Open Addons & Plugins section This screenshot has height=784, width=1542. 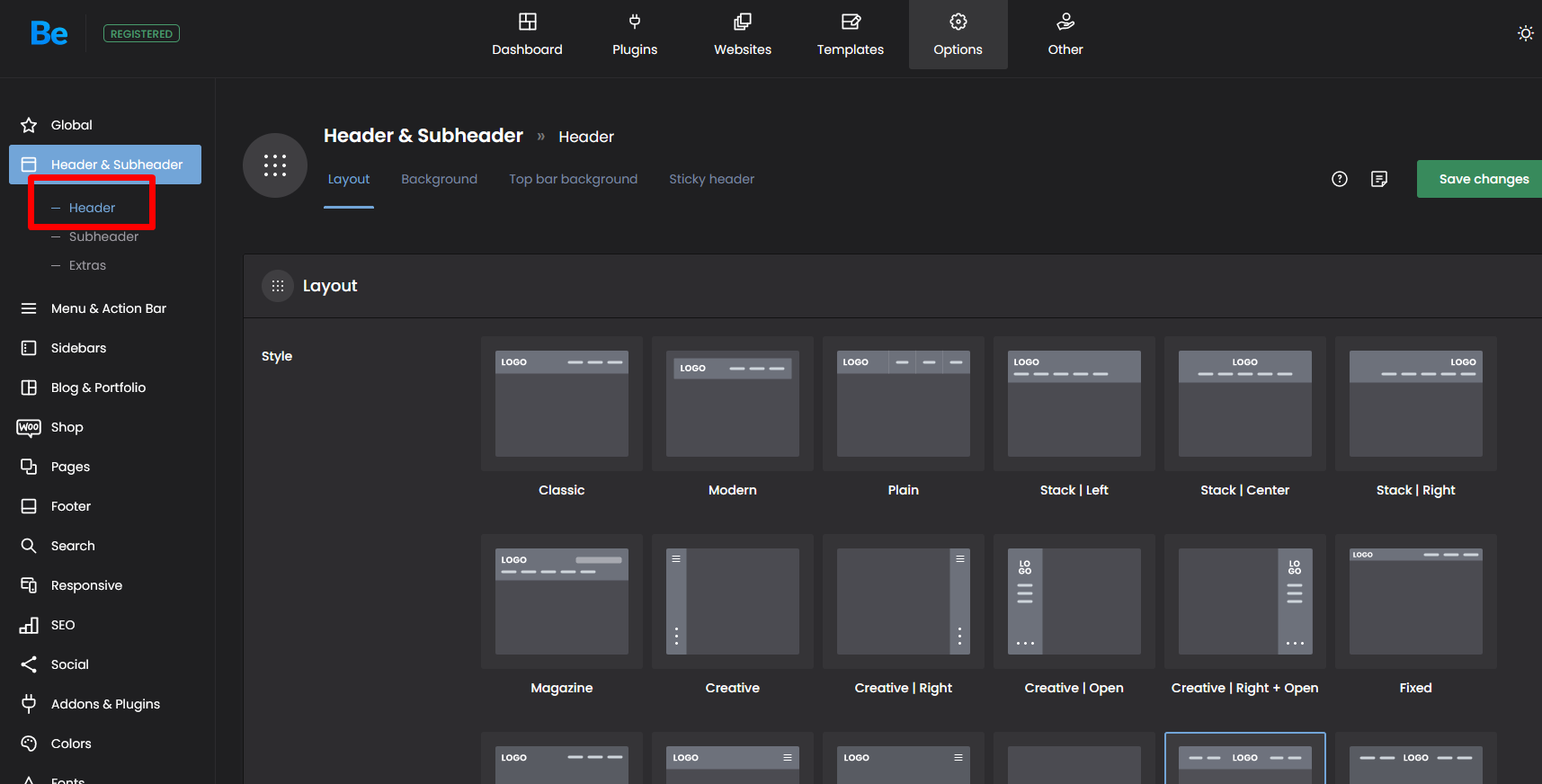point(105,704)
